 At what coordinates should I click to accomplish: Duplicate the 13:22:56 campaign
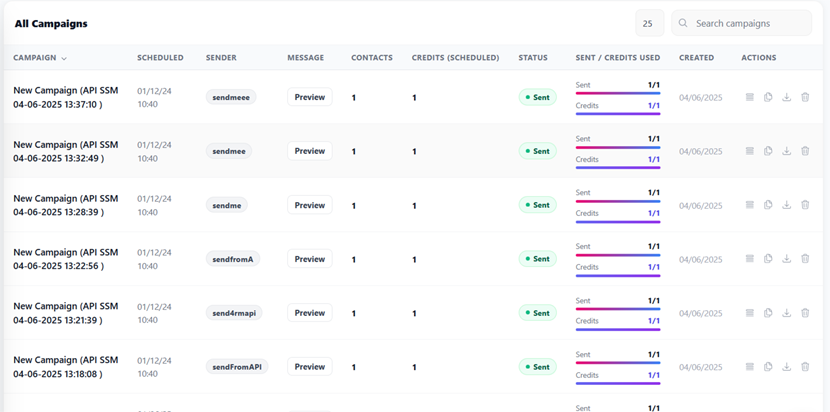768,258
